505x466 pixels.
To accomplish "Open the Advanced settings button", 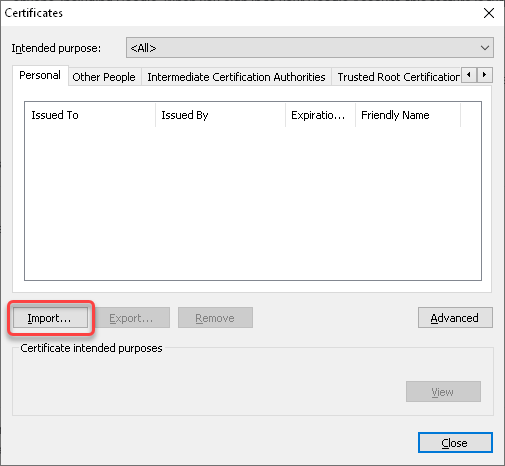I will point(455,318).
